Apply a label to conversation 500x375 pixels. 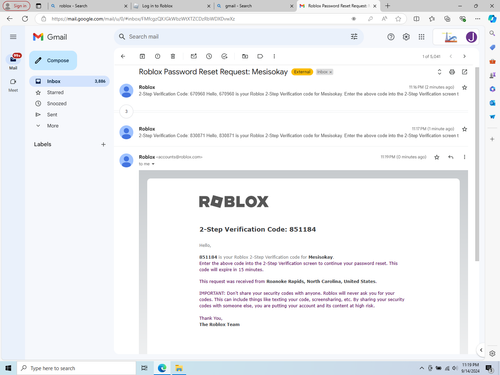pos(260,56)
